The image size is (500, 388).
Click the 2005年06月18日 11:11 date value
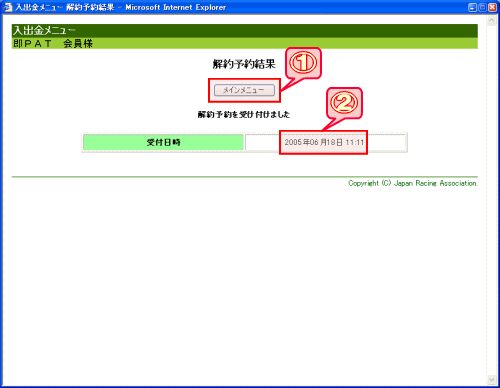[x=324, y=142]
